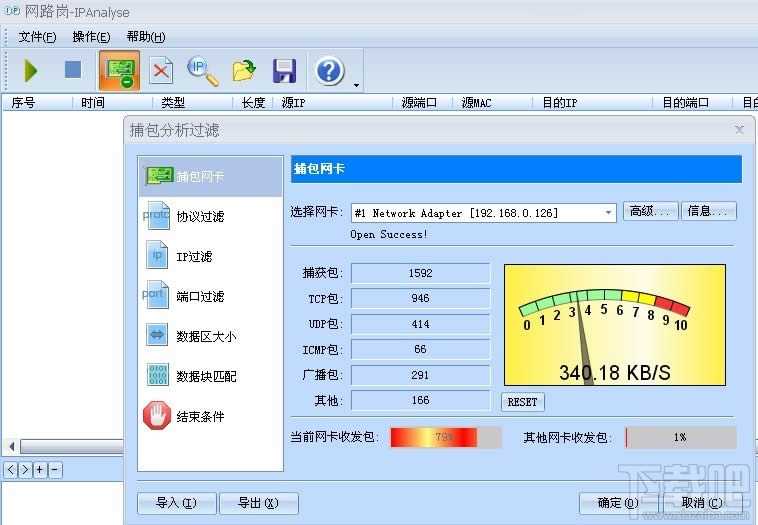The height and width of the screenshot is (525, 758).
Task: Click the save floppy disk icon
Action: 285,71
